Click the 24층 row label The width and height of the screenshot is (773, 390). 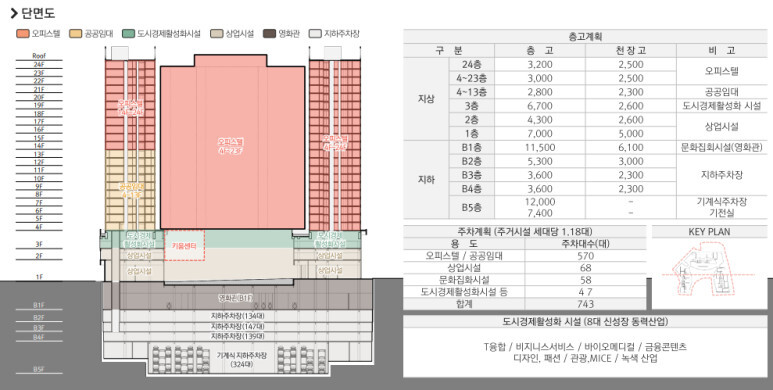[x=472, y=65]
